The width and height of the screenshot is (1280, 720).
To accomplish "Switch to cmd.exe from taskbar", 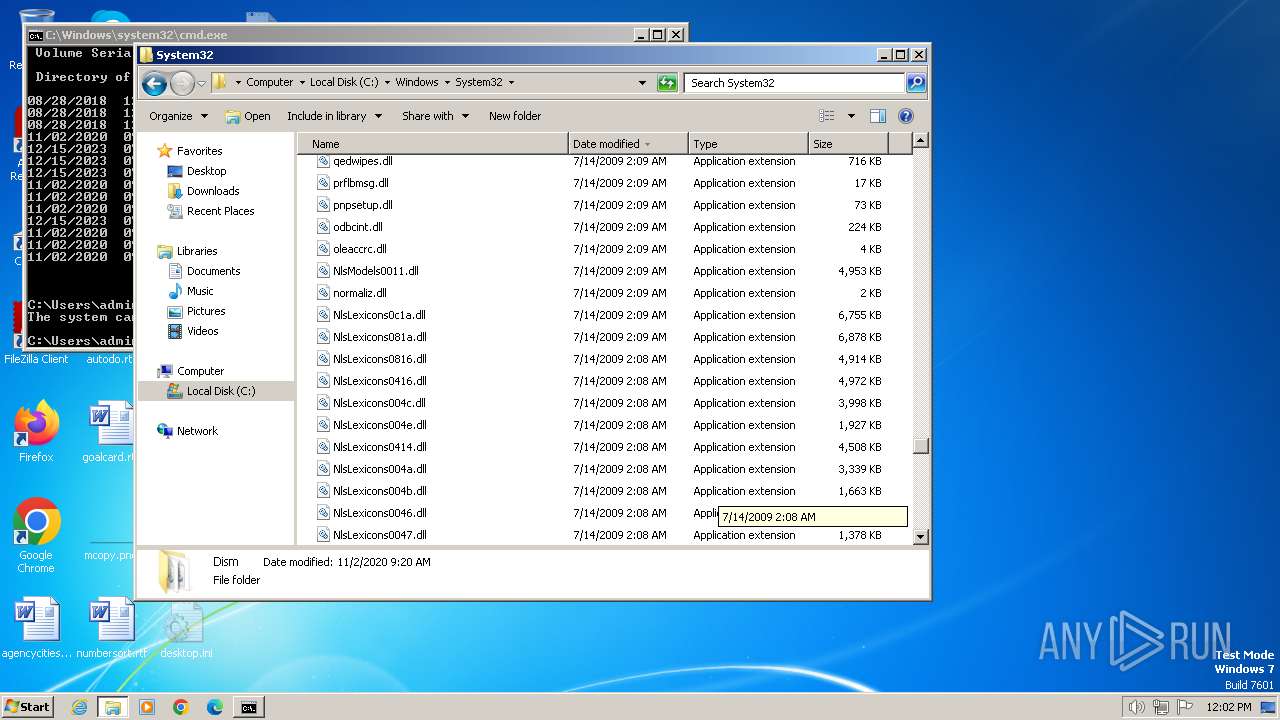I will coord(249,707).
